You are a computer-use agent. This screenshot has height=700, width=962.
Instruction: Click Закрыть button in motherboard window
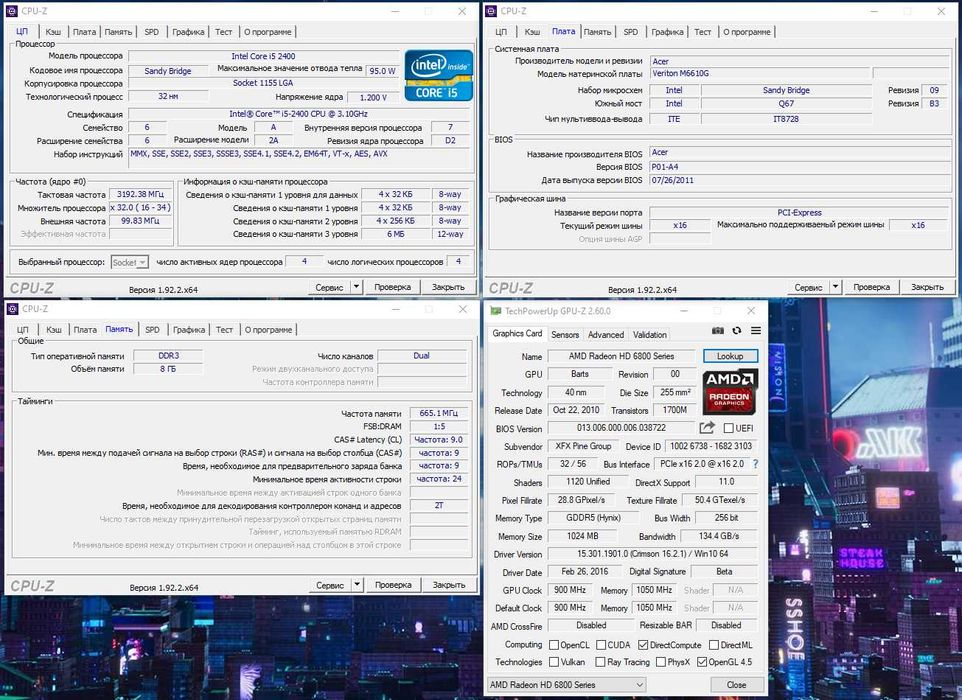point(927,287)
